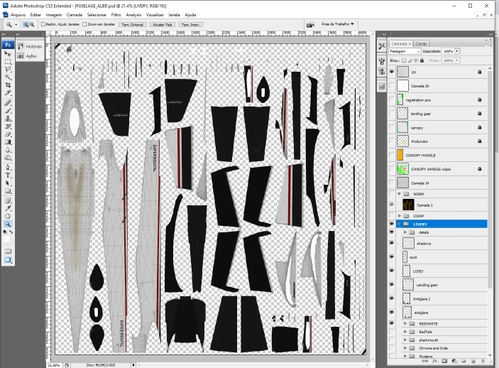Click the create new layer icon
Image resolution: width=499 pixels, height=368 pixels.
click(x=473, y=361)
